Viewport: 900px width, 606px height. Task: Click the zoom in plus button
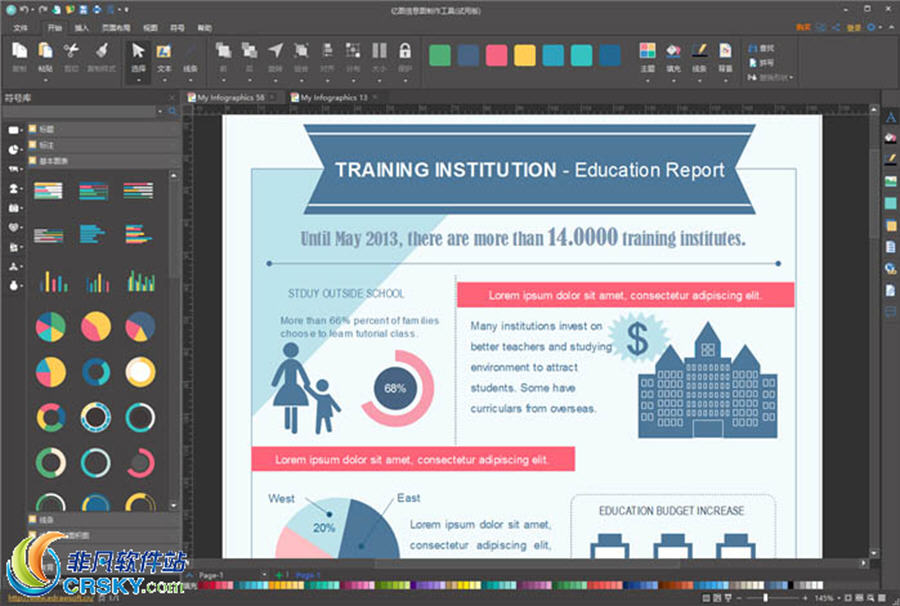tap(805, 598)
